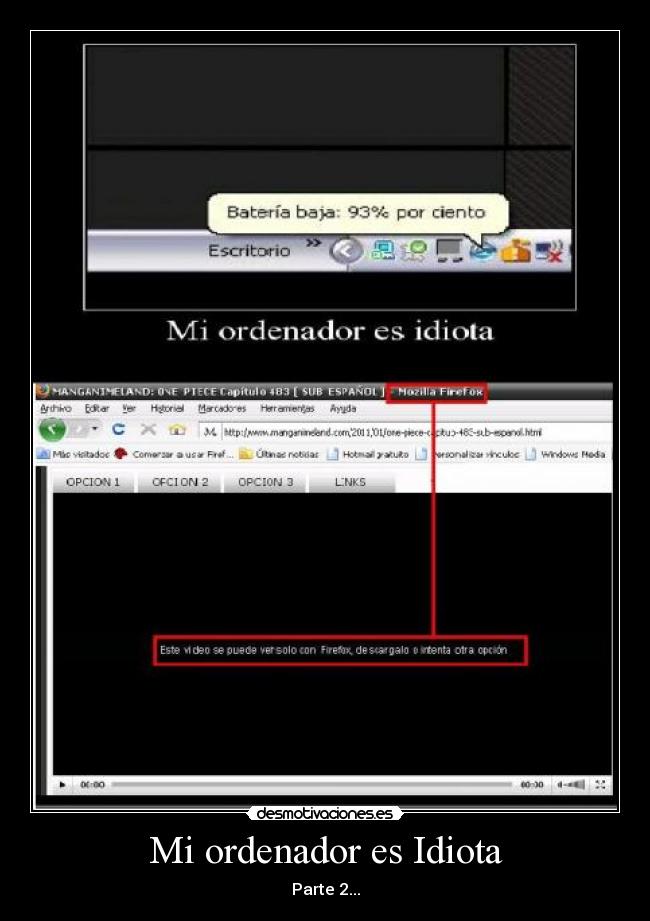Click the grey monitor tray icon
This screenshot has height=921, width=650.
coord(449,251)
